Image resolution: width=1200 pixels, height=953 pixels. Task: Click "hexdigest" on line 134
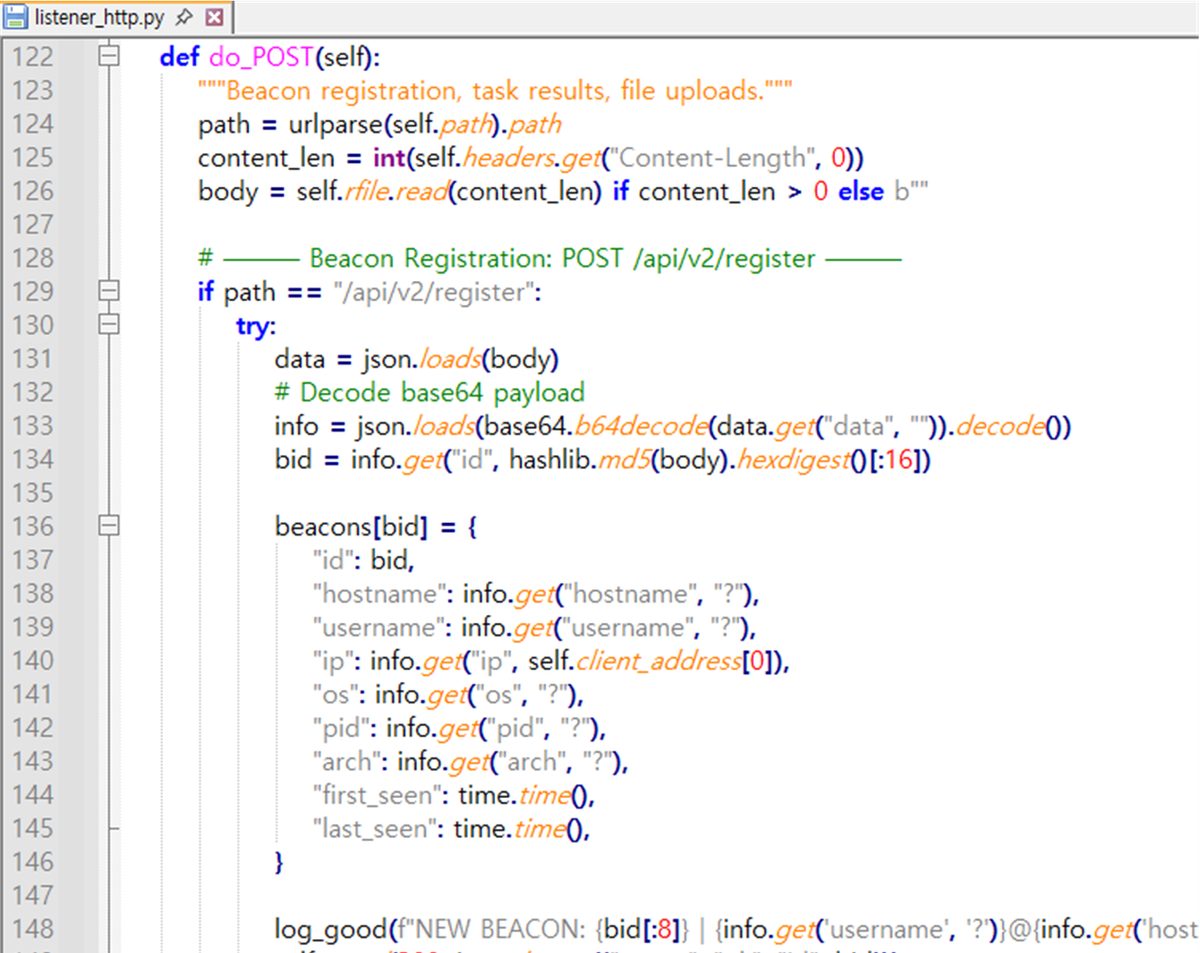tap(794, 459)
